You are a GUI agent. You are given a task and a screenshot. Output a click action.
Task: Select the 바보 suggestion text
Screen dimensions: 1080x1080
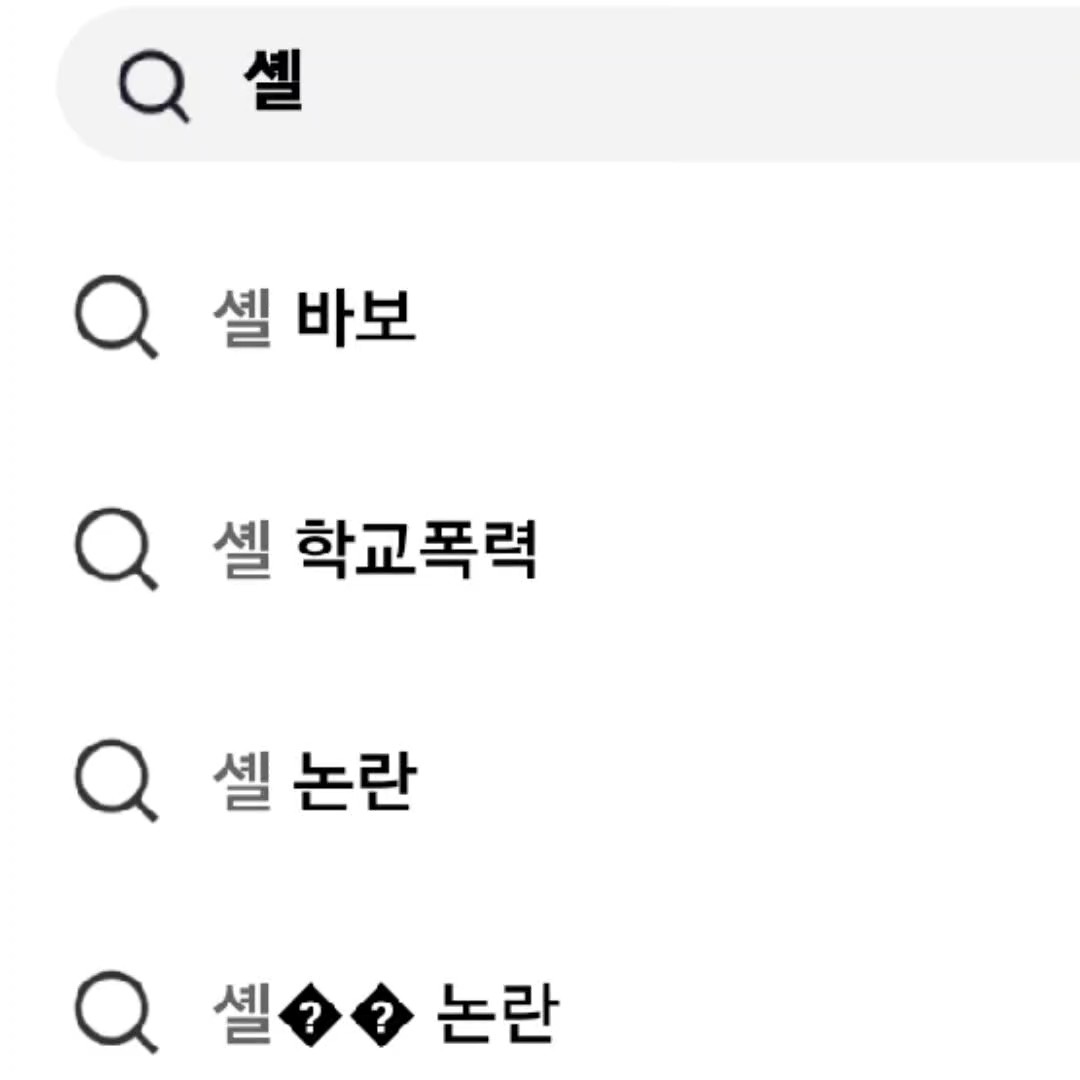pyautogui.click(x=356, y=317)
